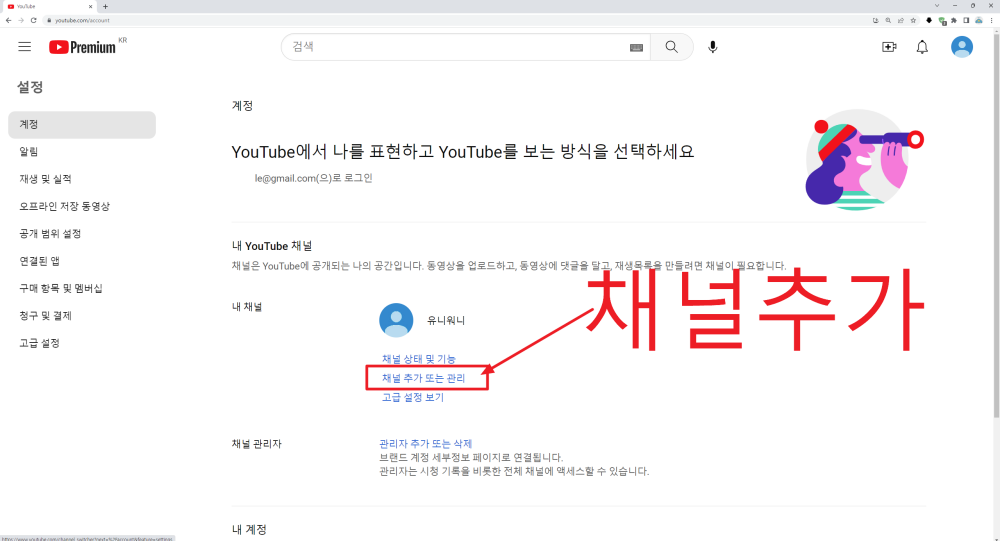This screenshot has height=541, width=1000.
Task: Close the YouTube tab
Action: 90,6
